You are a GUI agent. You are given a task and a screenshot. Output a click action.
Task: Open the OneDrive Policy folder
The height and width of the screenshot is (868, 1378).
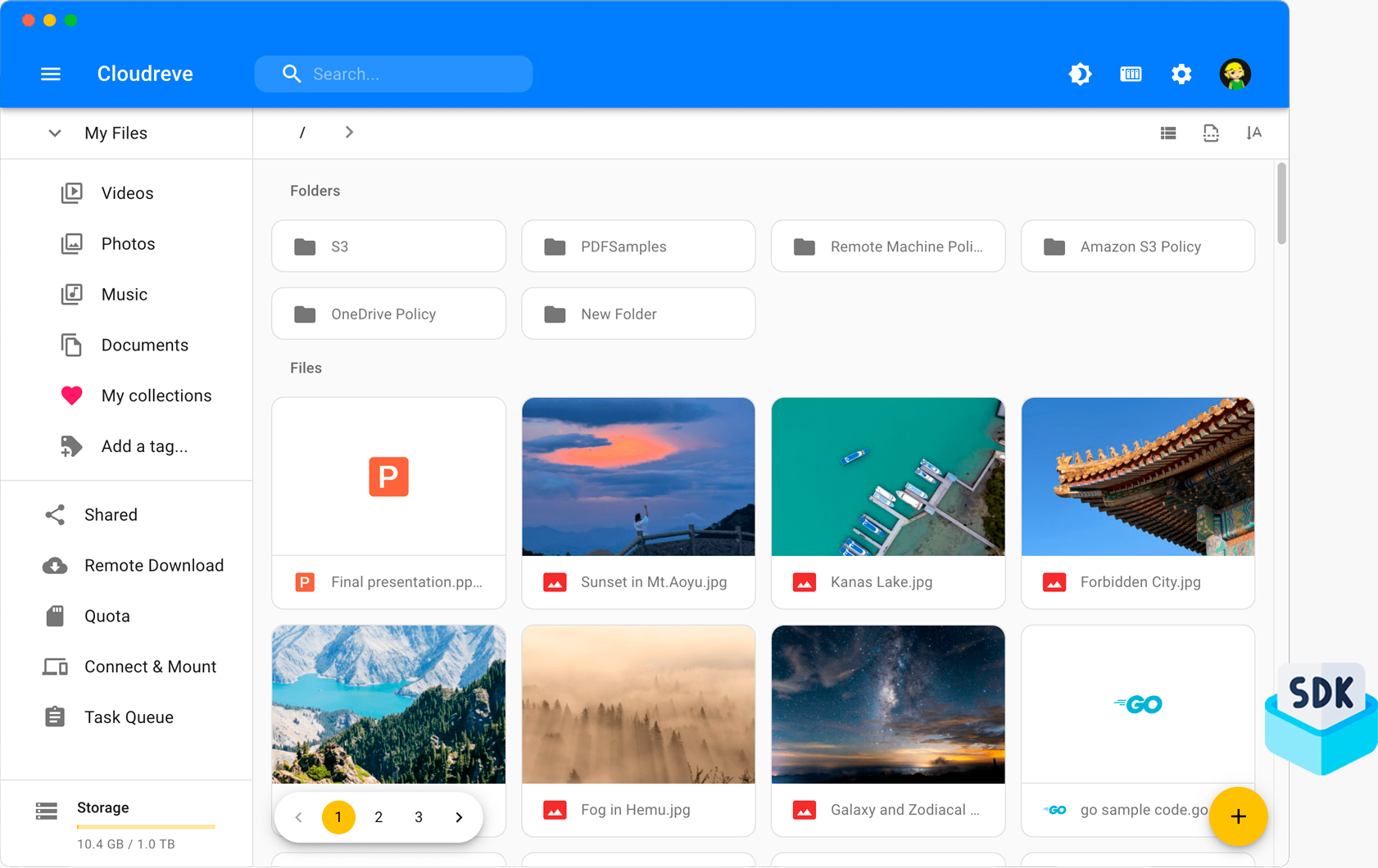(x=388, y=314)
